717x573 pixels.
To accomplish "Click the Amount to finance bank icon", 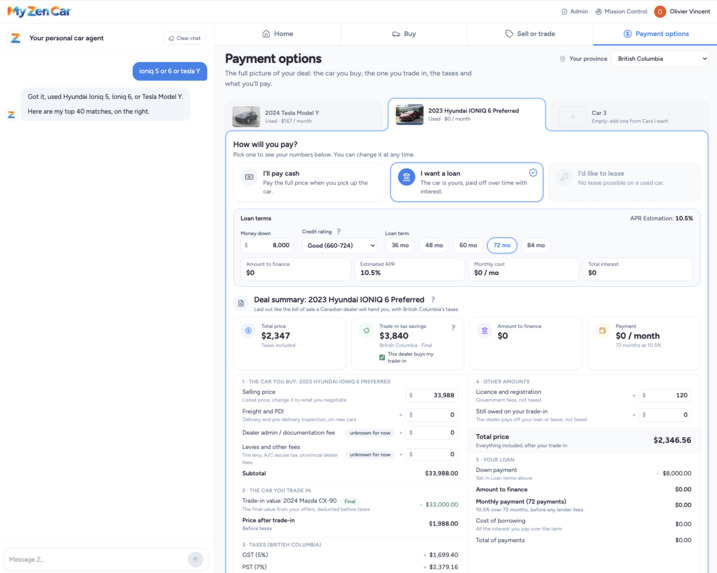I will coord(484,330).
